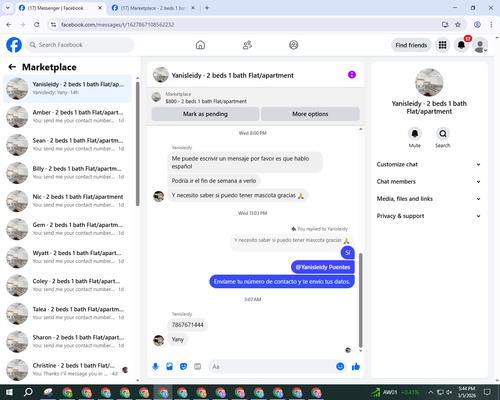This screenshot has width=500, height=400.
Task: Choose a sticker from the composer
Action: click(x=184, y=367)
